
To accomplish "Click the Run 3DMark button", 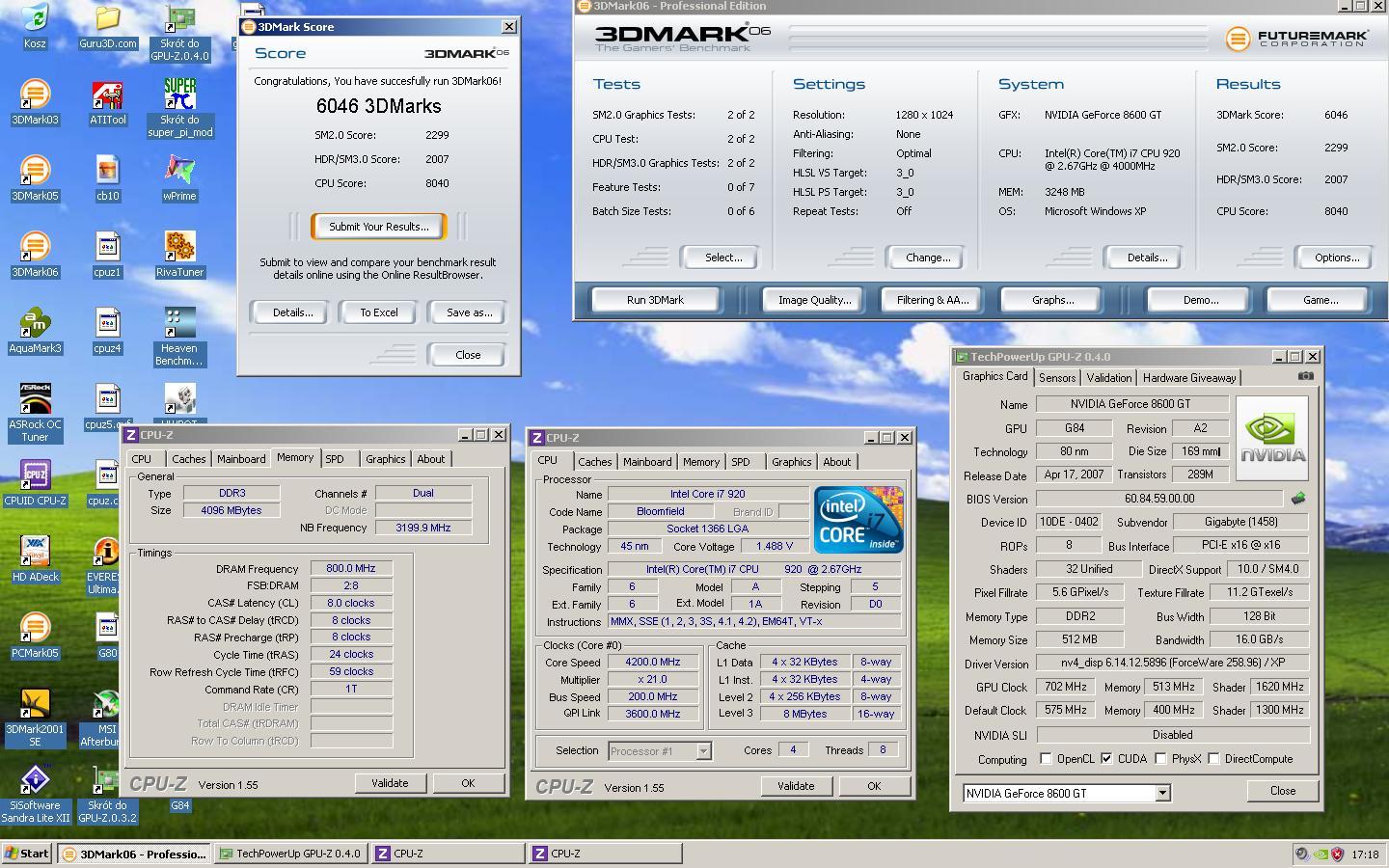I will coord(655,300).
